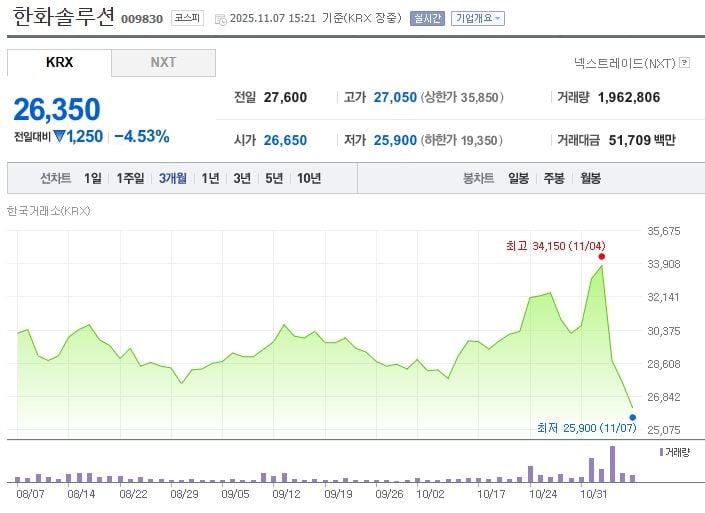Switch to the NXT tab
The width and height of the screenshot is (705, 513).
pyautogui.click(x=163, y=62)
